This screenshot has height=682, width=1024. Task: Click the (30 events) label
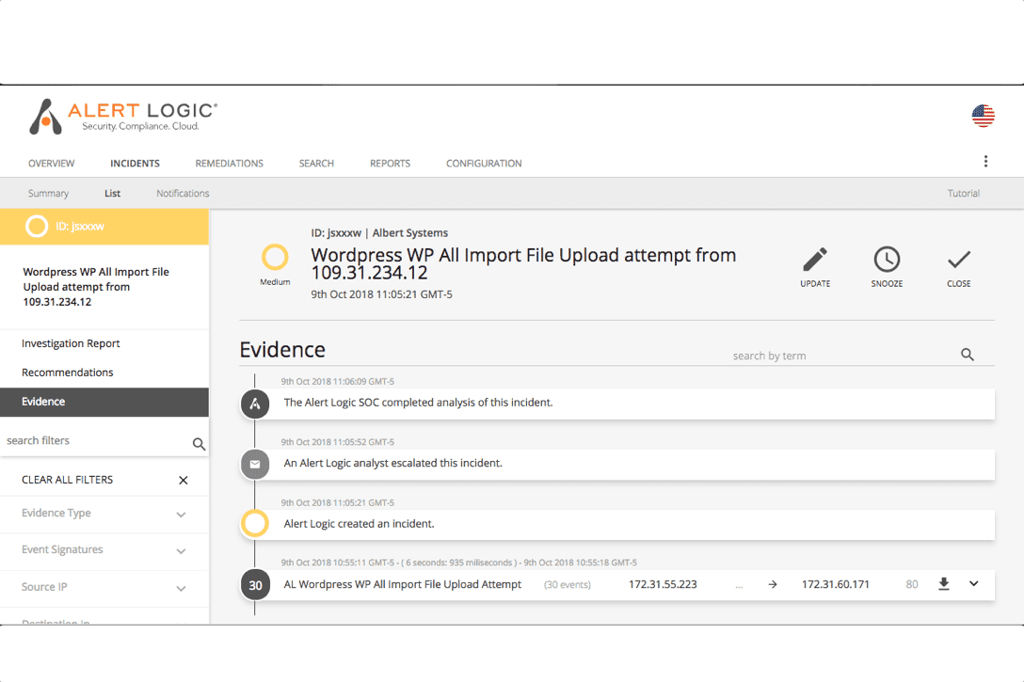click(x=567, y=585)
